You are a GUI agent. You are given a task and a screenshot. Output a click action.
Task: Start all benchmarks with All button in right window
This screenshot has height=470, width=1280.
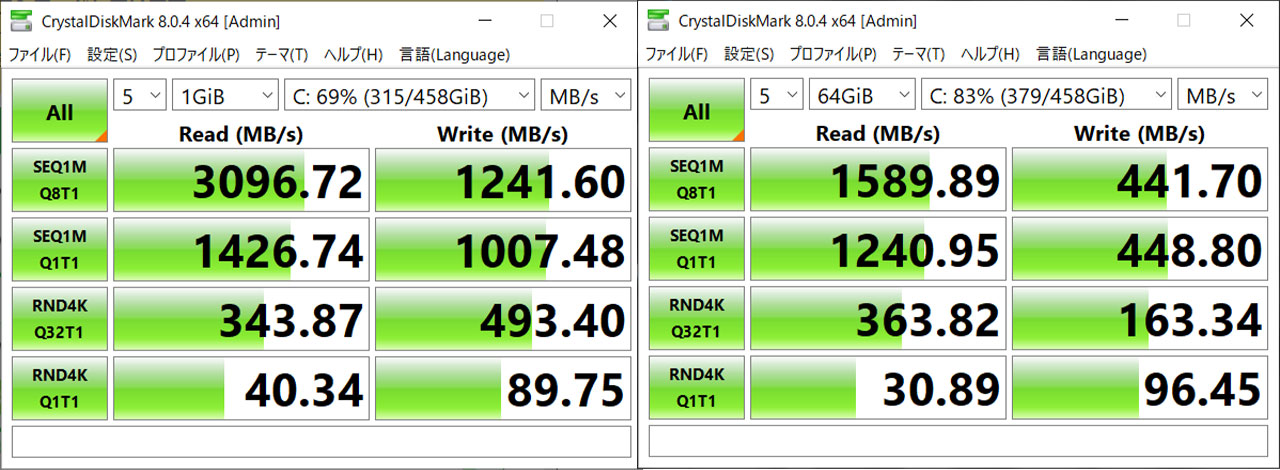click(x=697, y=112)
